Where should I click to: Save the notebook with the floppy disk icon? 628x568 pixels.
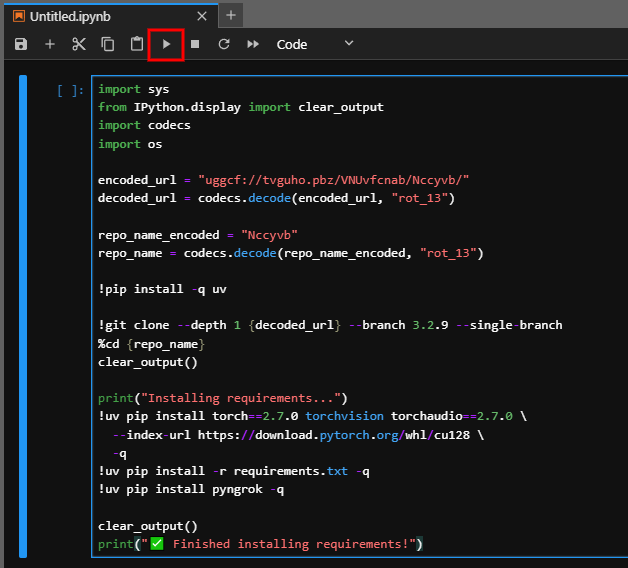point(21,44)
